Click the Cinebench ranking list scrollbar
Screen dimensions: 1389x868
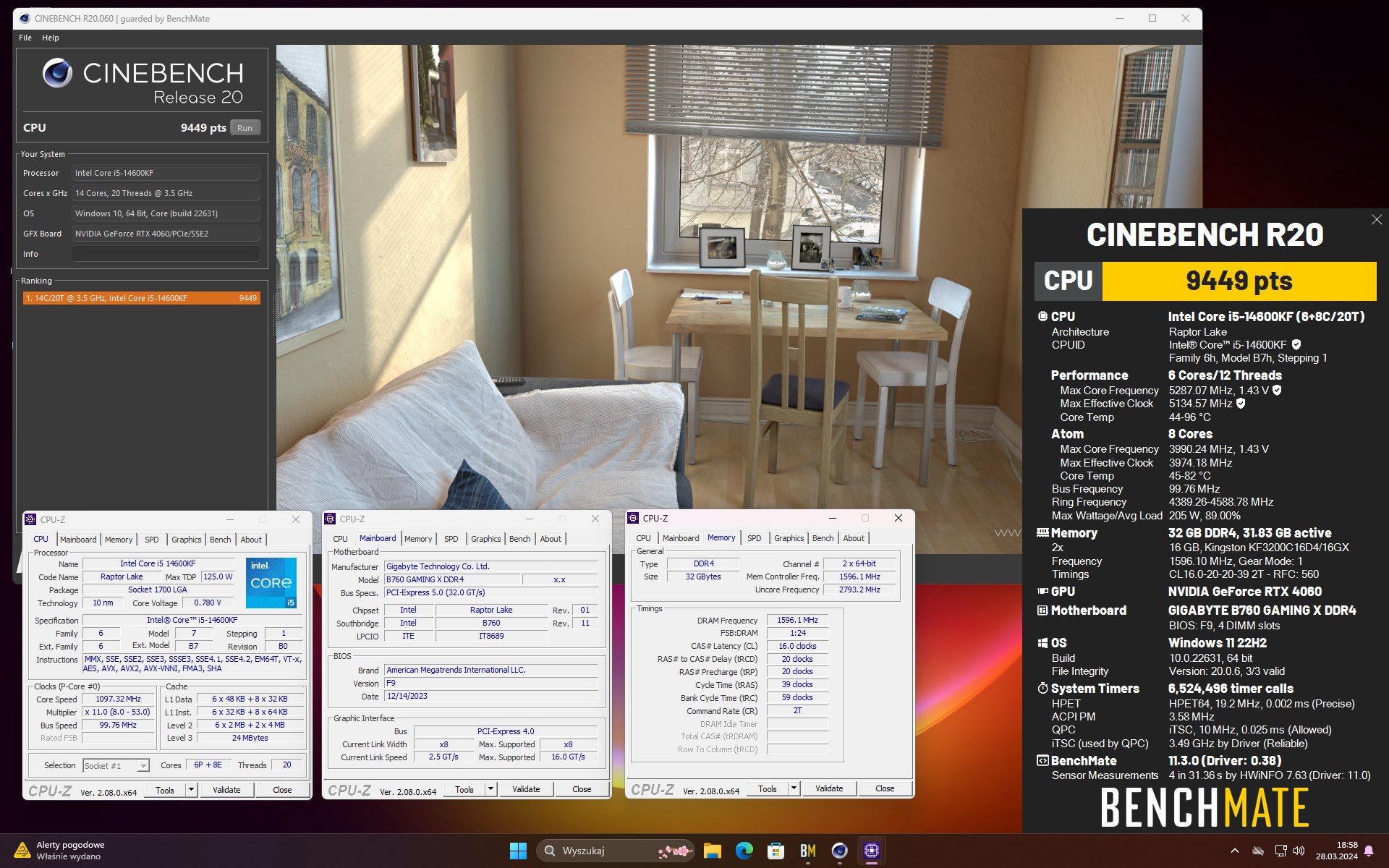click(273, 315)
